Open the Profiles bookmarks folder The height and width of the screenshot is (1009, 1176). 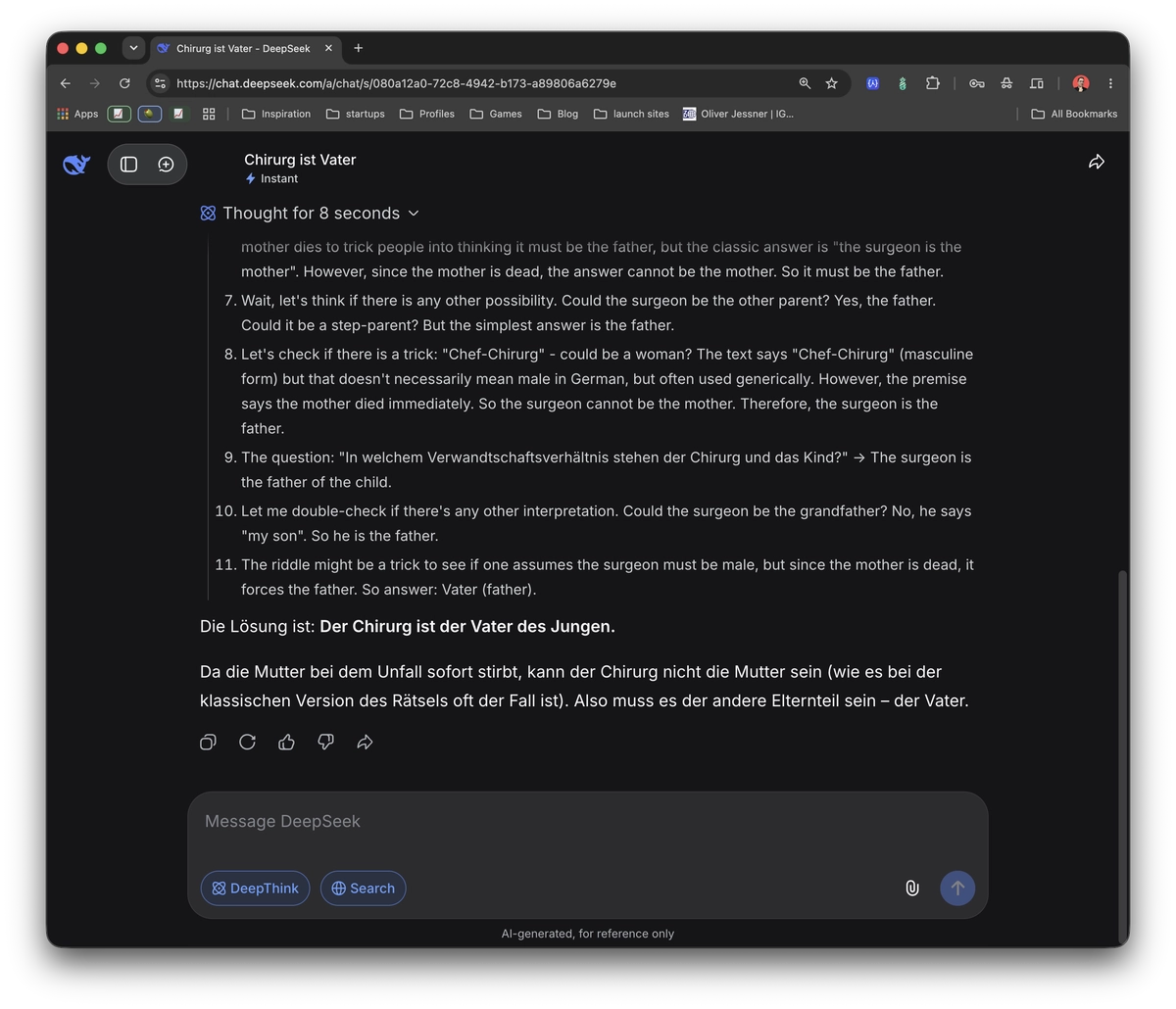tap(427, 114)
